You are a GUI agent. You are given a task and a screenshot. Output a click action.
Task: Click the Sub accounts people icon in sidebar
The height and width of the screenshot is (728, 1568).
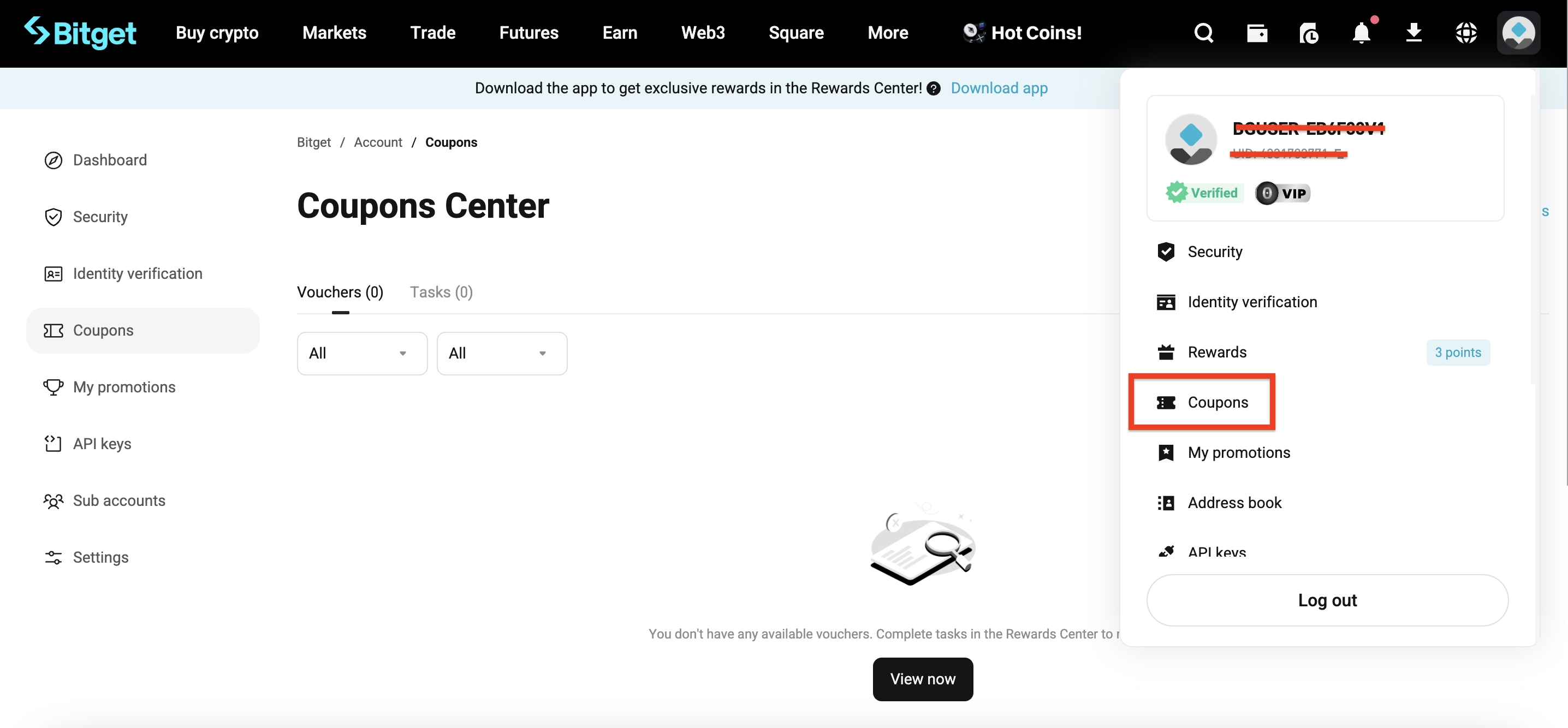coord(54,500)
